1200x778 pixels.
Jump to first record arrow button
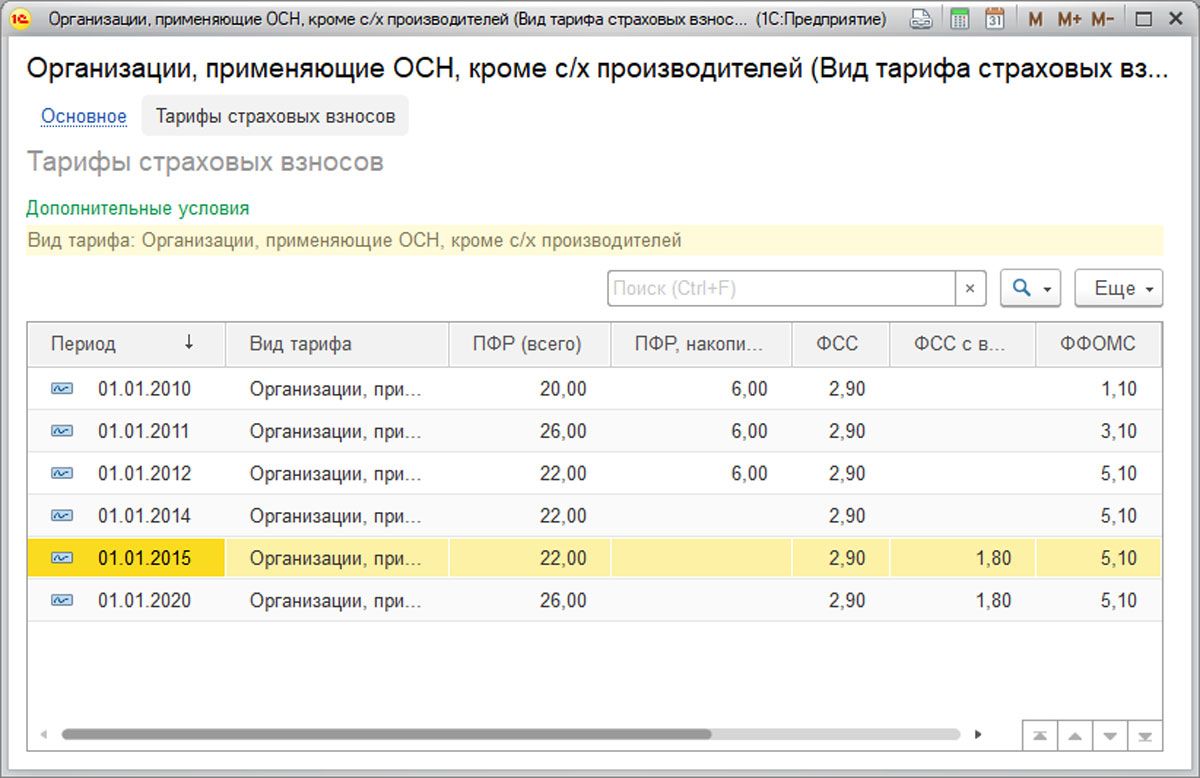click(x=1040, y=736)
